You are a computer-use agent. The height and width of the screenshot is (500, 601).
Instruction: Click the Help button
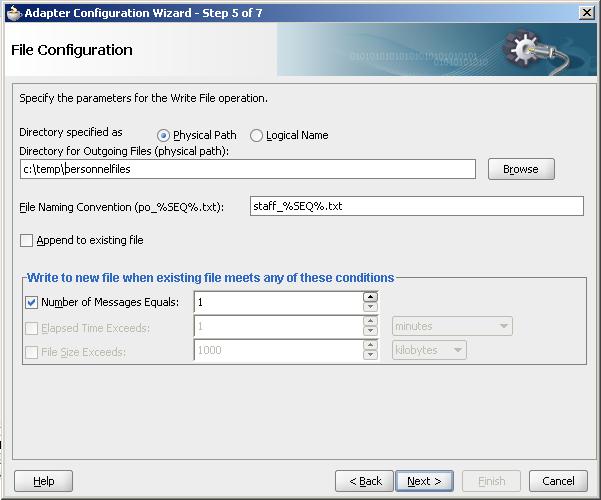coord(43,481)
